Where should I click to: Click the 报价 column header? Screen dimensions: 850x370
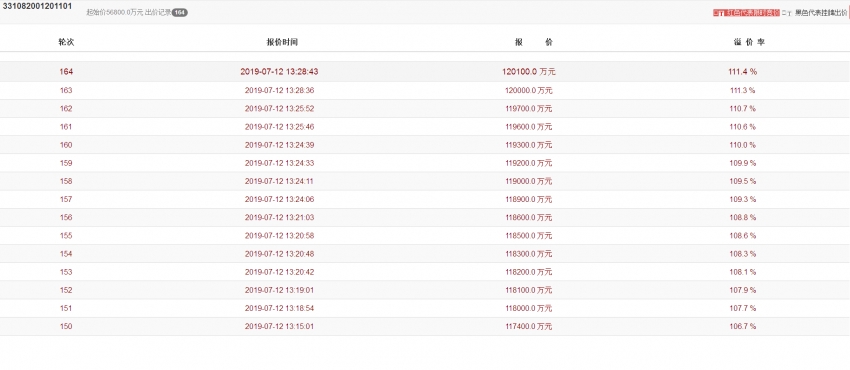point(534,42)
